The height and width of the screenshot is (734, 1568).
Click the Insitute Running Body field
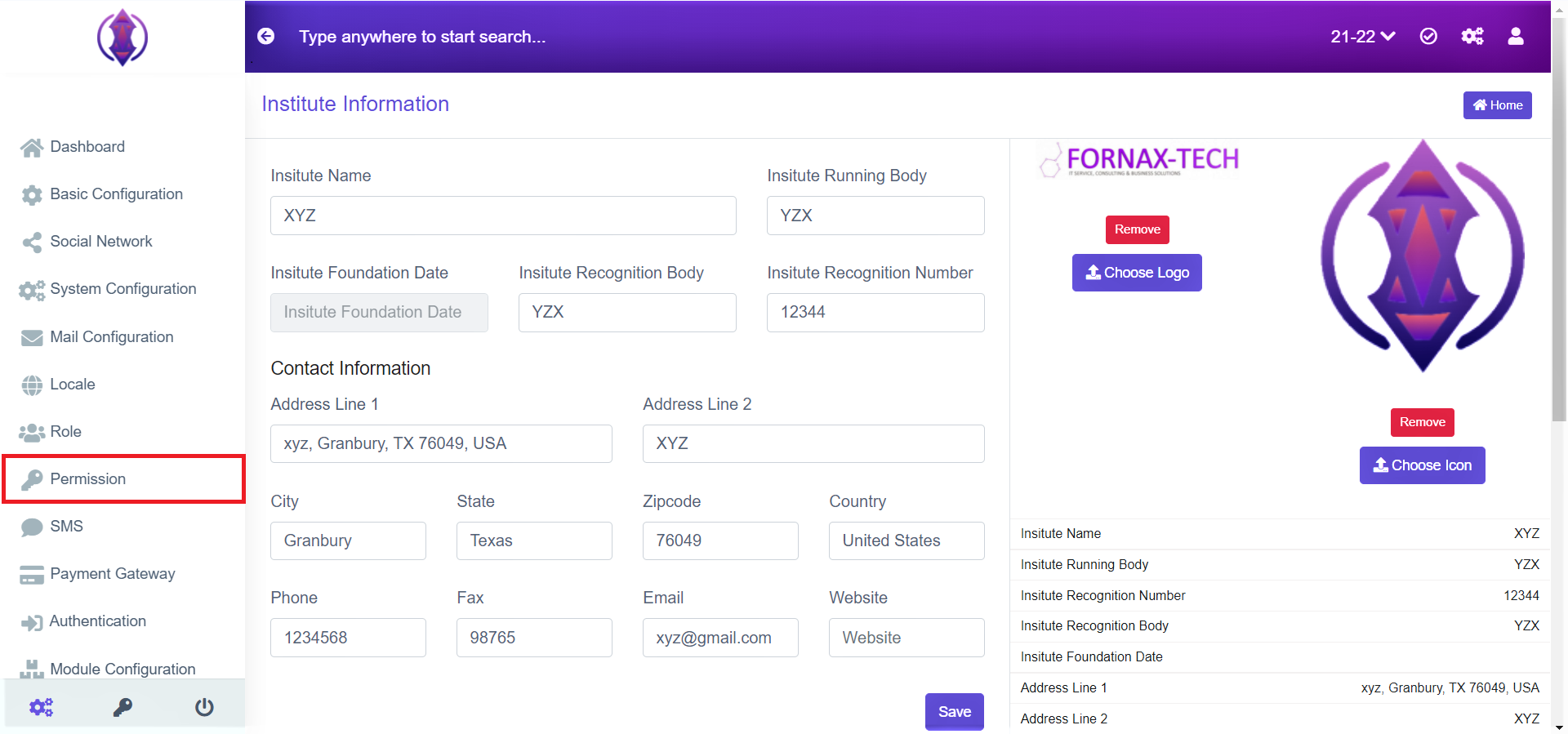coord(875,216)
